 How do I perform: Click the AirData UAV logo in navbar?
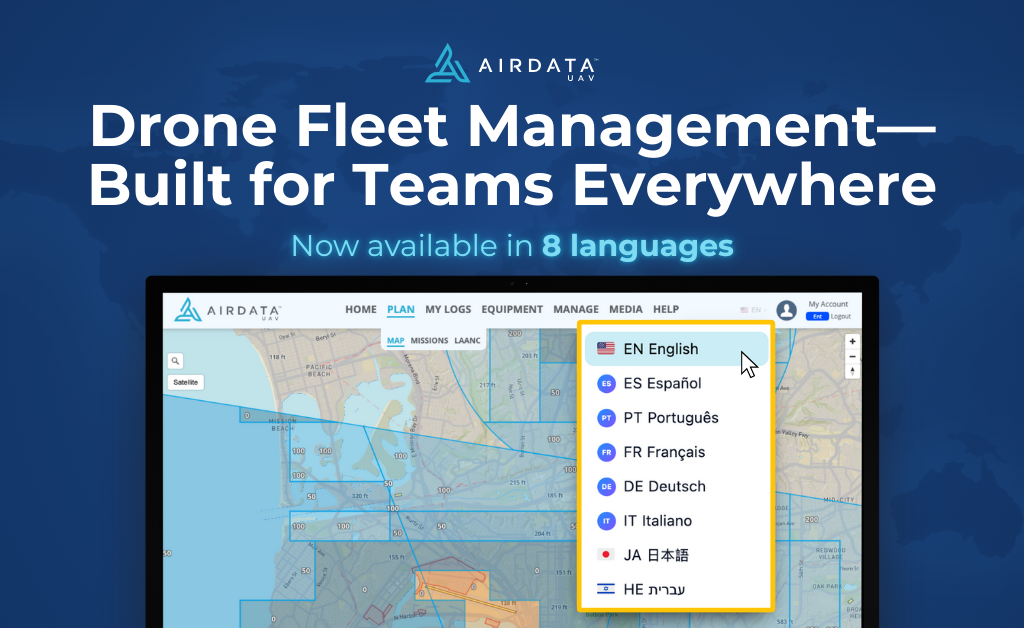click(228, 310)
